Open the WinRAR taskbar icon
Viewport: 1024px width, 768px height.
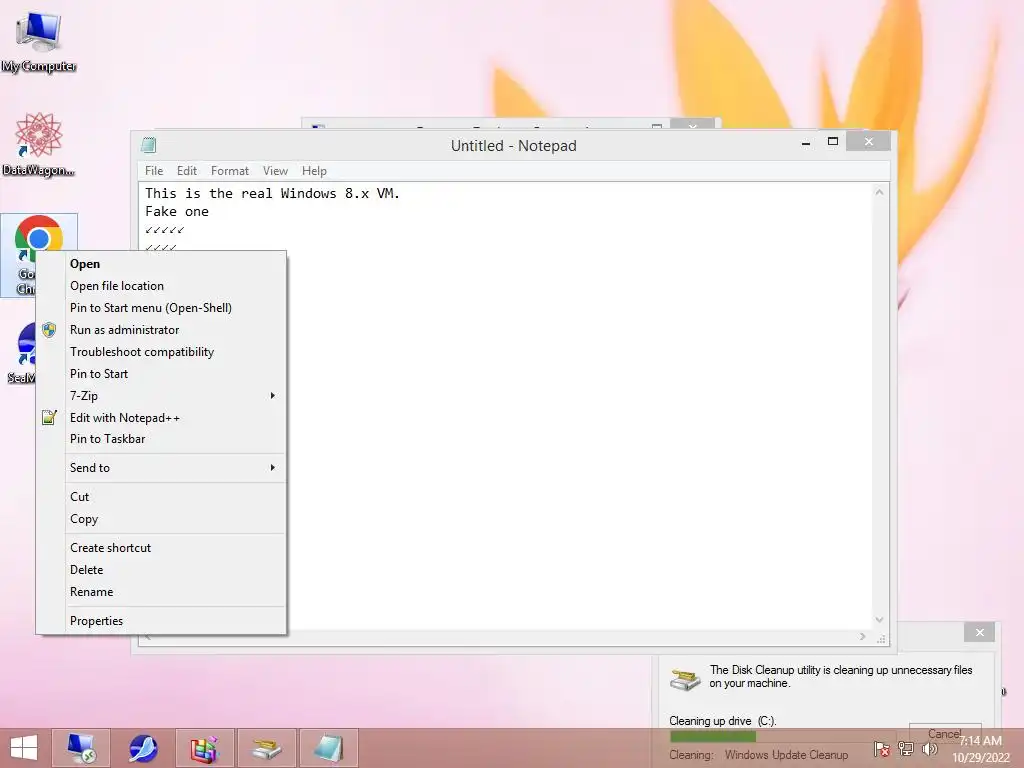204,748
